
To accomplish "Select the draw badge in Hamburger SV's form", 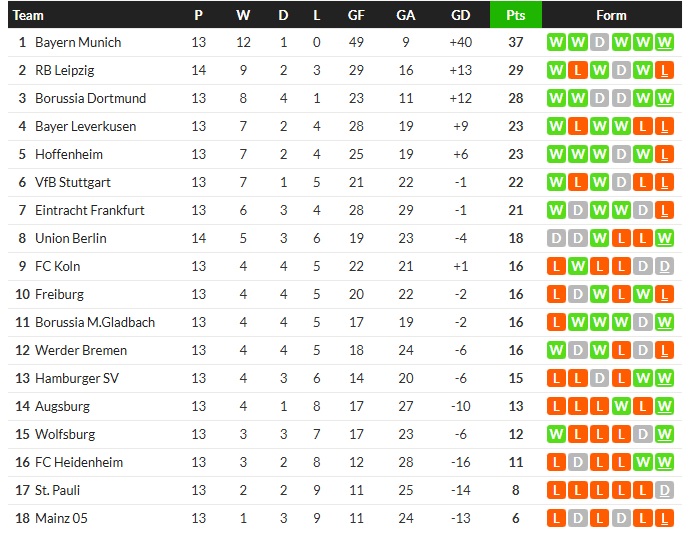I will tap(599, 378).
